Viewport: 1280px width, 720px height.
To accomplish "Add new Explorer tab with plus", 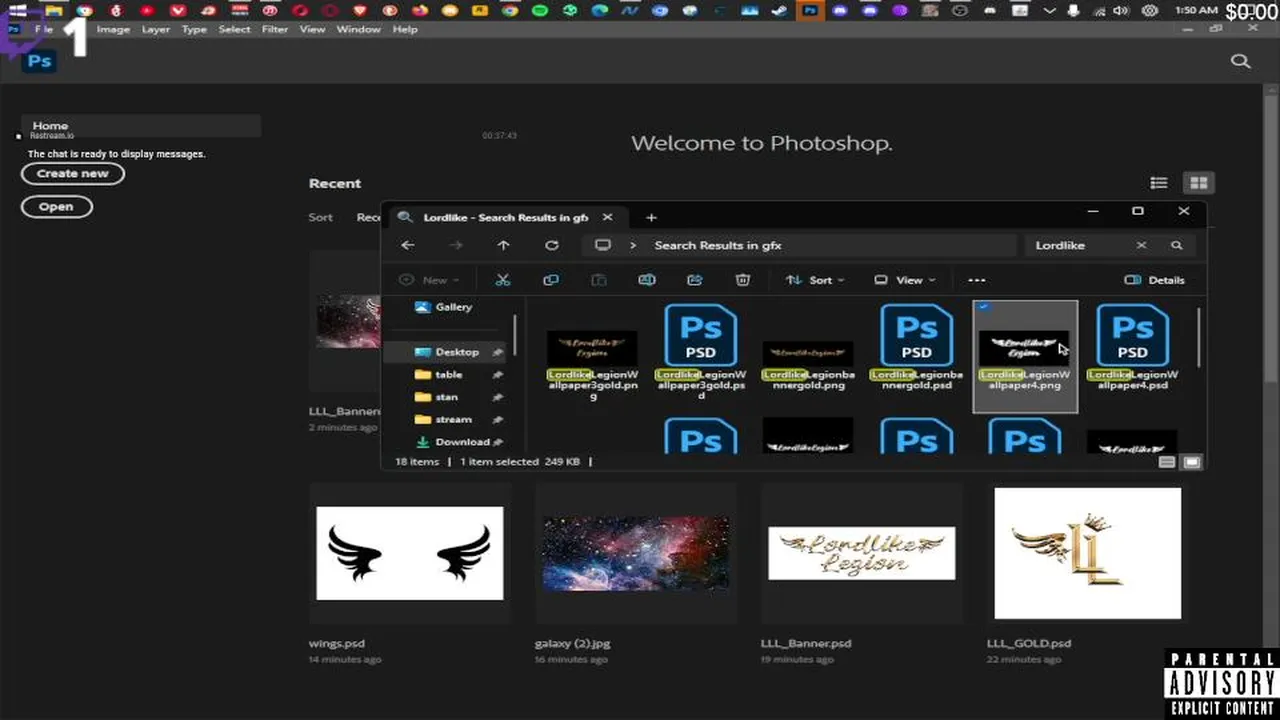I will pos(651,217).
